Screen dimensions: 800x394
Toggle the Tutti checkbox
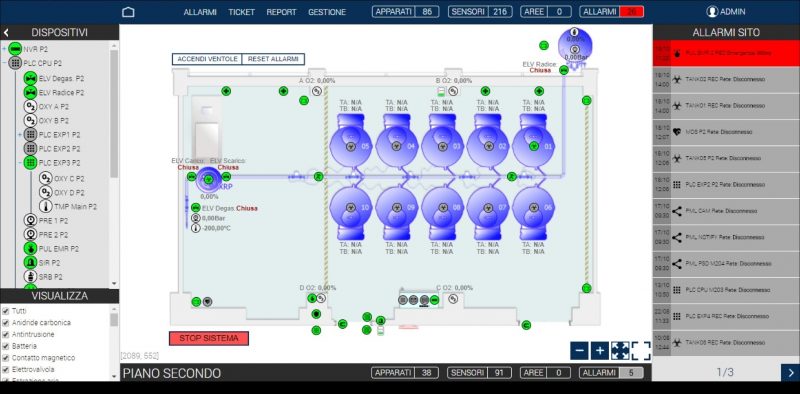[6, 311]
